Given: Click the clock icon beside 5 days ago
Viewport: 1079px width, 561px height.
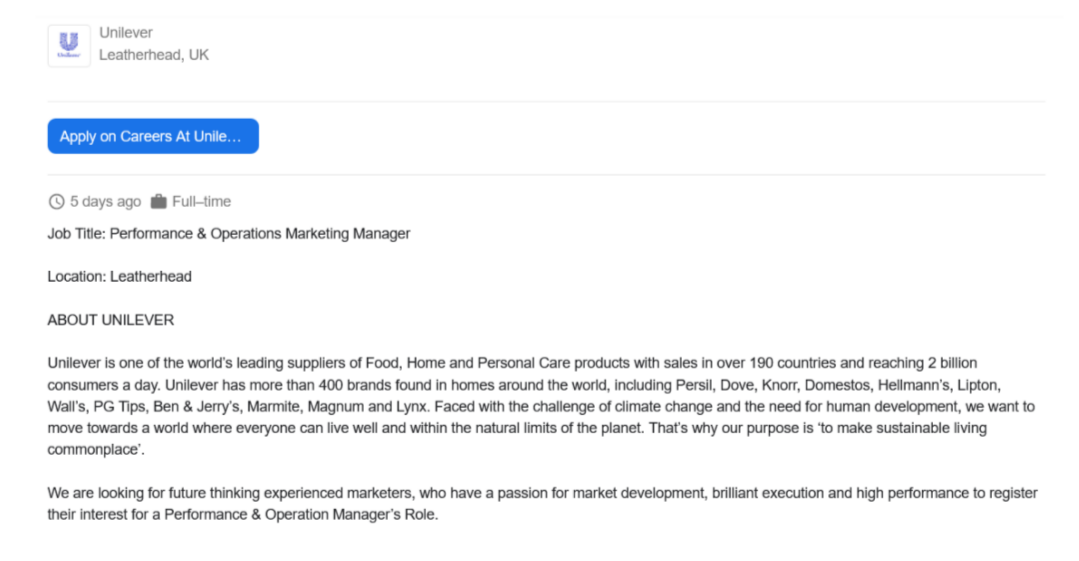Looking at the screenshot, I should [56, 202].
